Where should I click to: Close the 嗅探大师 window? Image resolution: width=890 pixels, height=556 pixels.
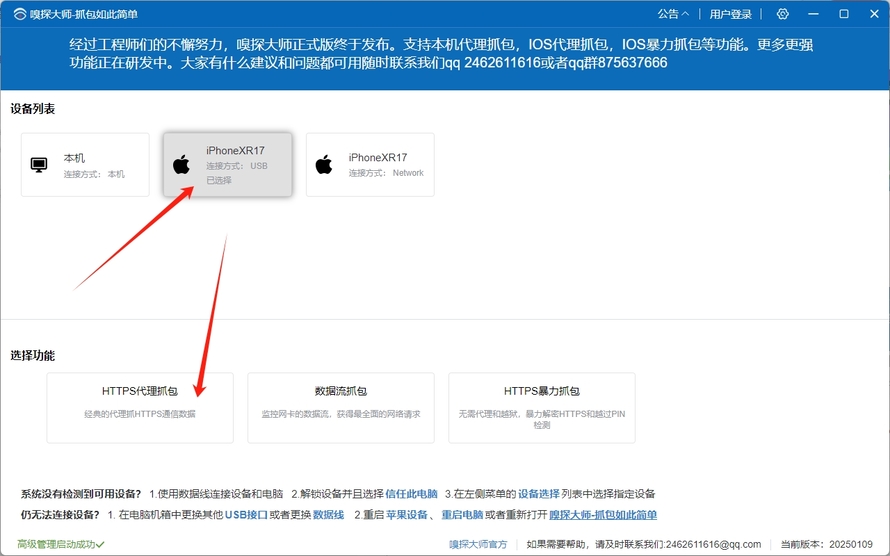(x=872, y=14)
